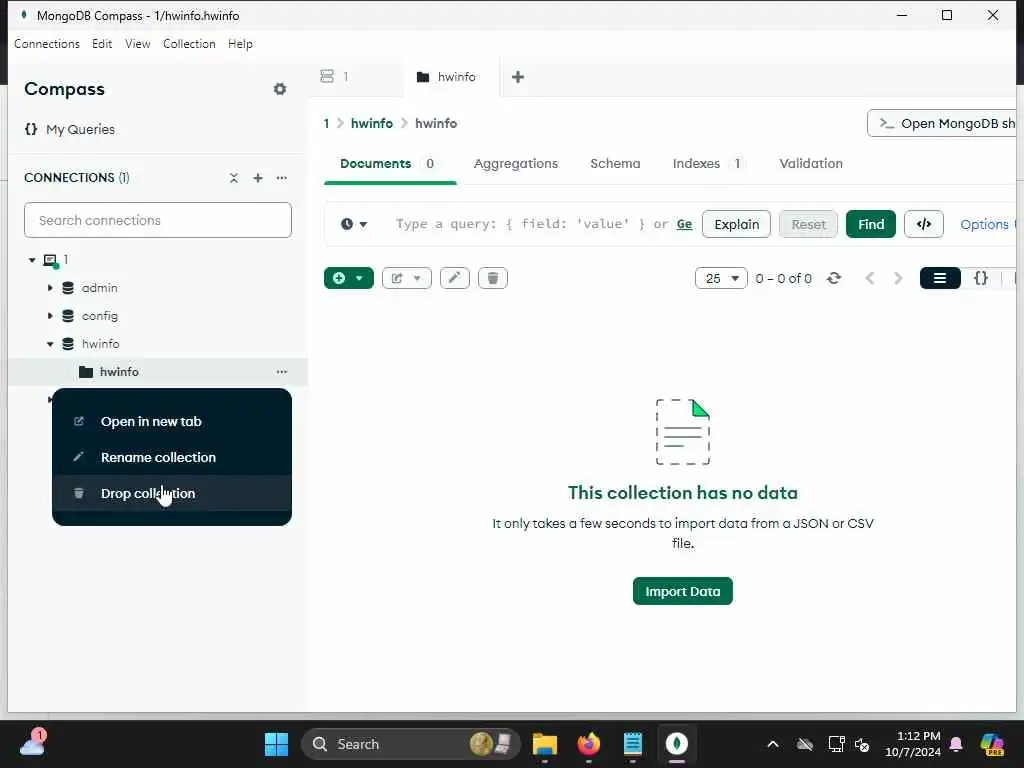The image size is (1024, 768).
Task: Open connections more options ellipsis
Action: pyautogui.click(x=281, y=178)
